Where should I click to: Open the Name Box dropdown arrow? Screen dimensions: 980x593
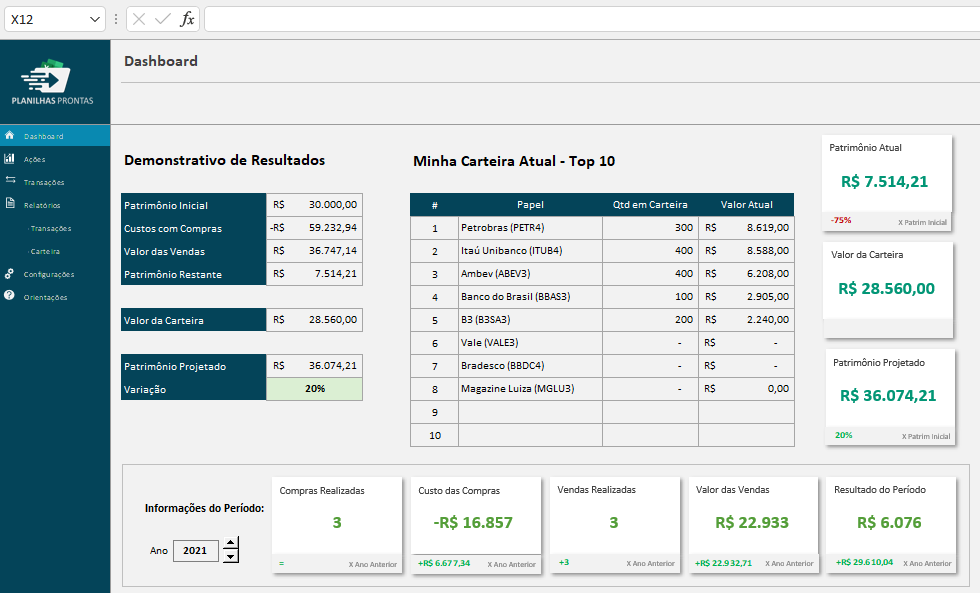95,19
